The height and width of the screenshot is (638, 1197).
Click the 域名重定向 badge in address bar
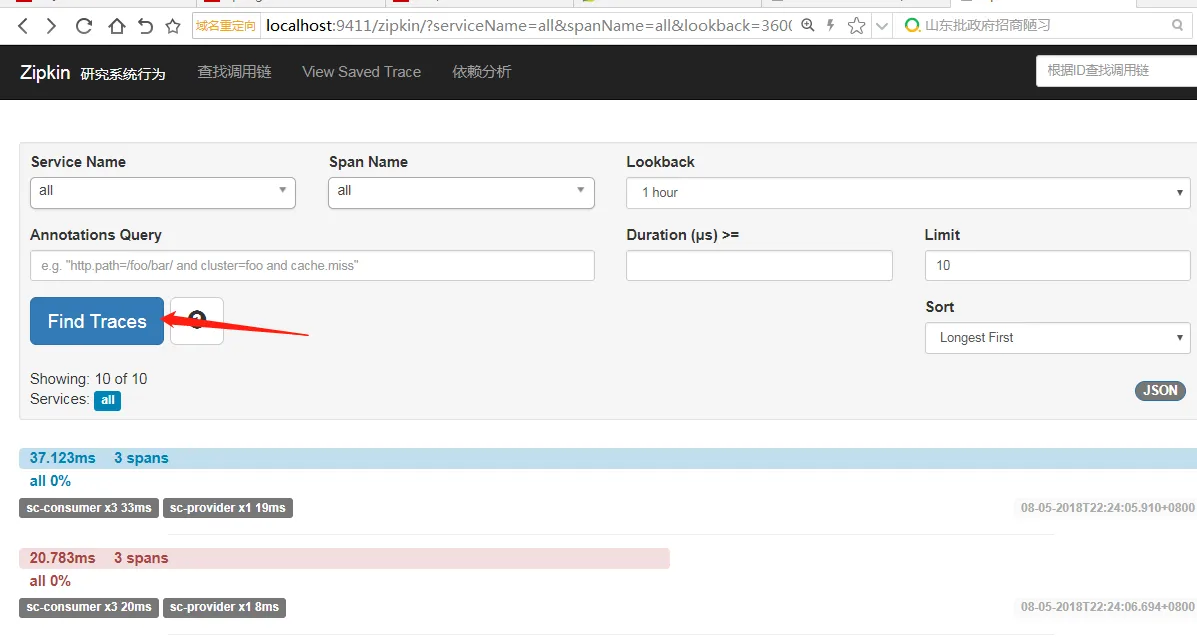pyautogui.click(x=226, y=26)
